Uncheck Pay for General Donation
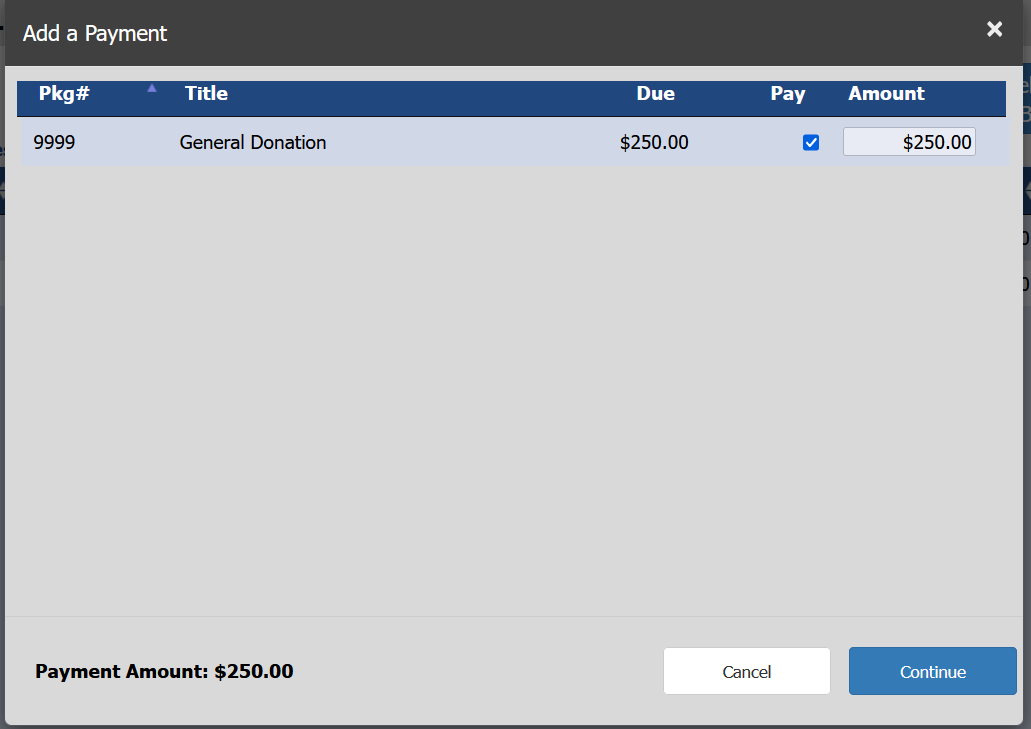This screenshot has width=1031, height=729. 811,142
